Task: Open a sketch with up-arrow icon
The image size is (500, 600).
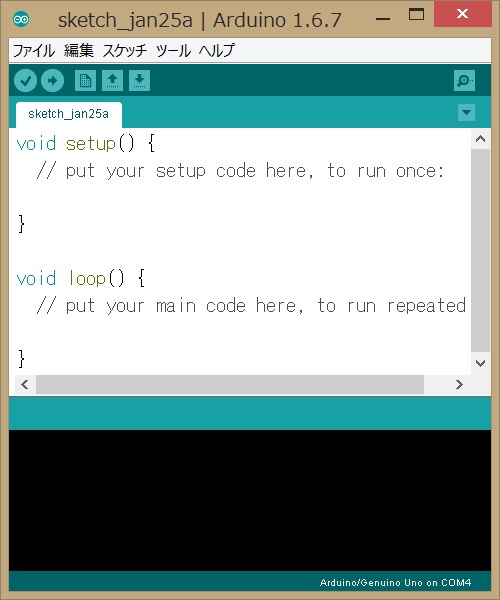Action: coord(112,81)
